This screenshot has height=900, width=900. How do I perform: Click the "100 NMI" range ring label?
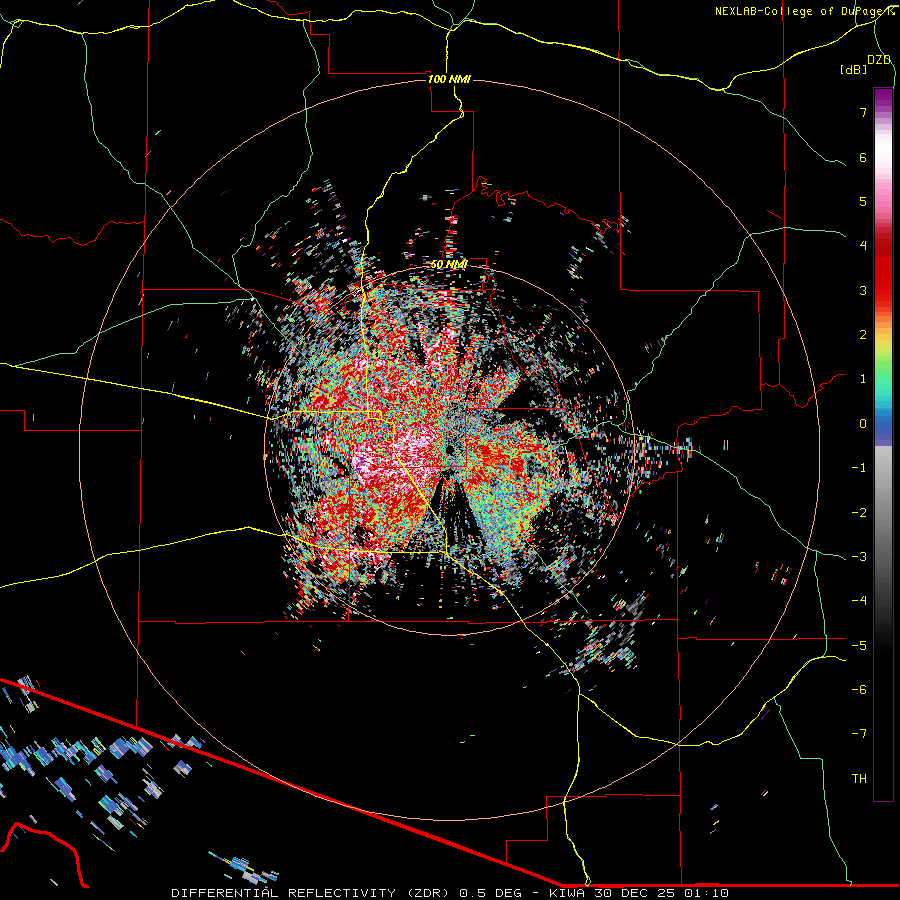(449, 79)
